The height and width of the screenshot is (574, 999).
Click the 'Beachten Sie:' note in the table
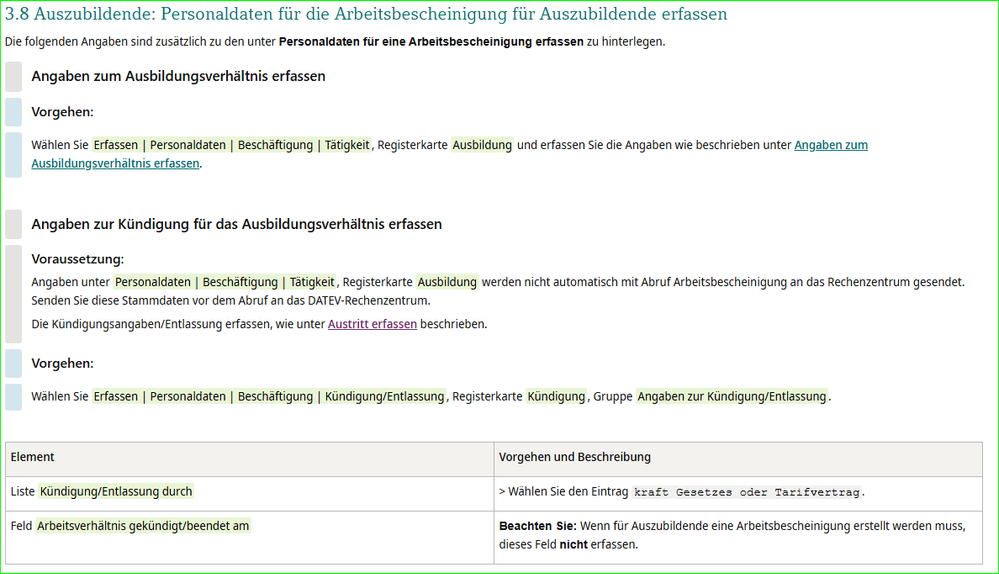tap(538, 526)
